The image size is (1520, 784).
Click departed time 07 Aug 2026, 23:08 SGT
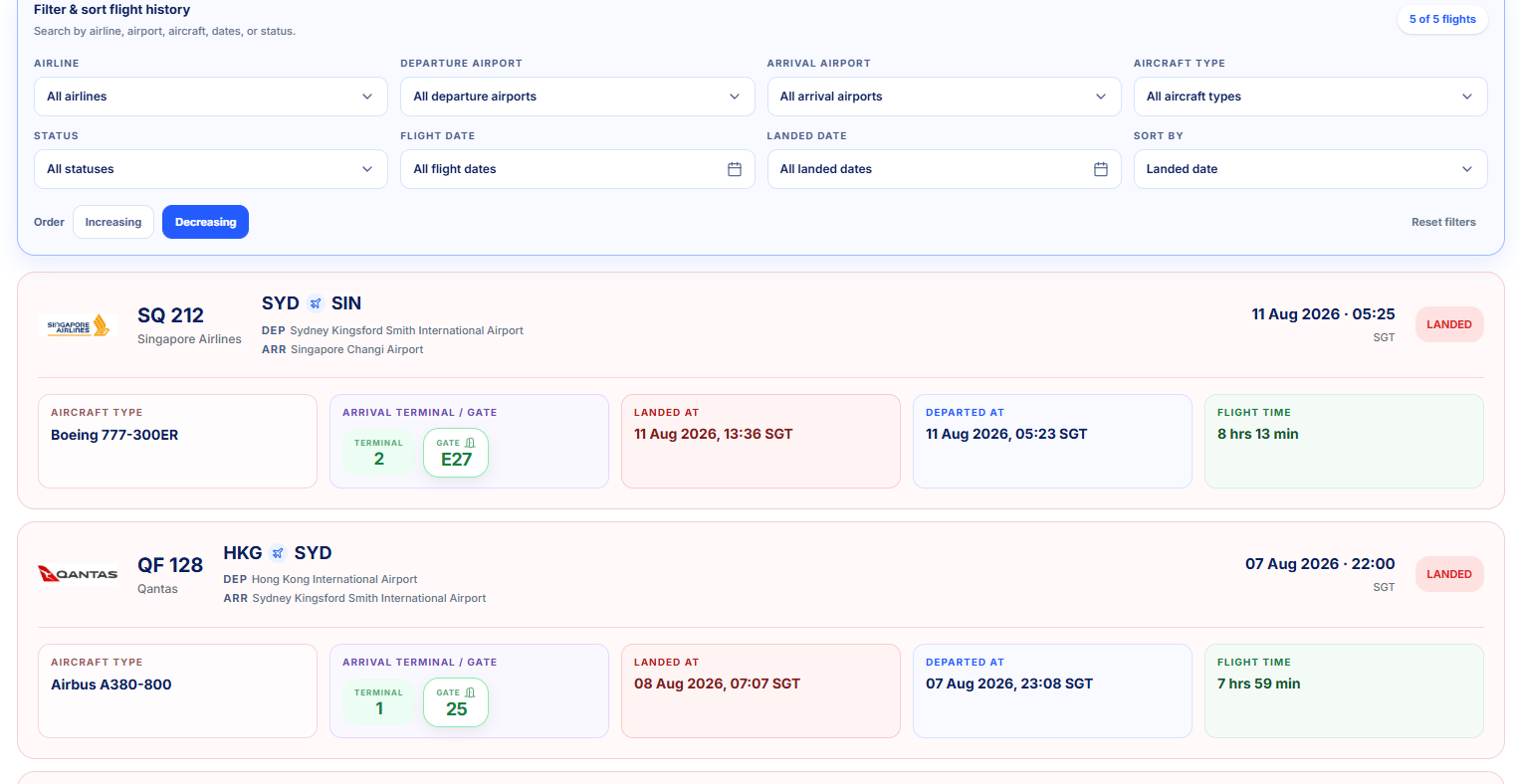pyautogui.click(x=1009, y=684)
